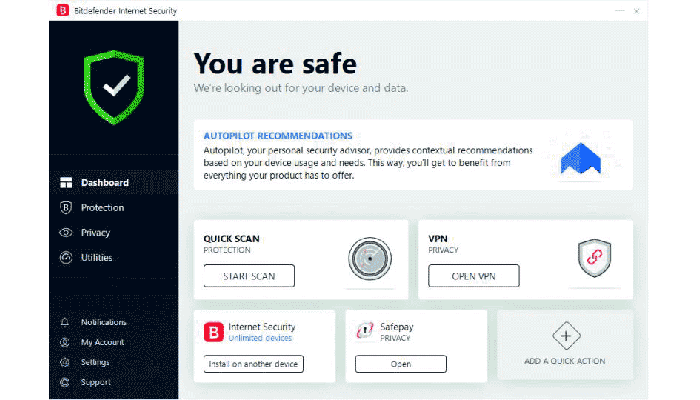This screenshot has height=400, width=700.
Task: Close the Bitdefender window
Action: point(637,11)
